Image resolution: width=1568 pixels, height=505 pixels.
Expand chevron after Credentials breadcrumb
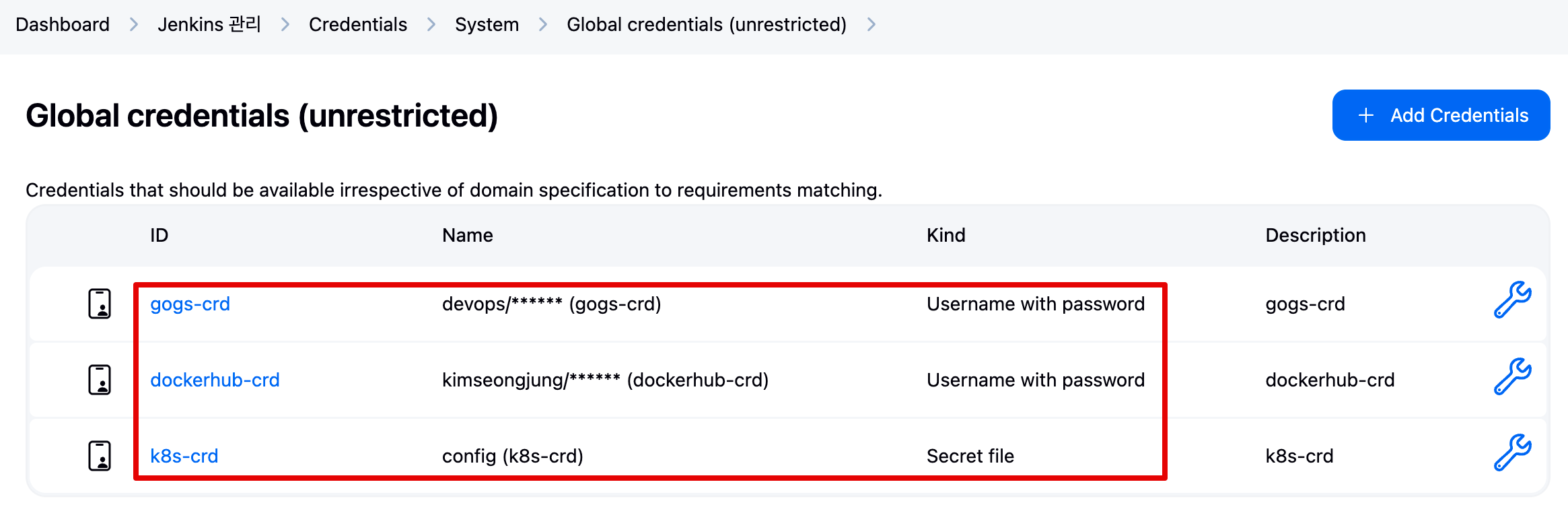[431, 25]
